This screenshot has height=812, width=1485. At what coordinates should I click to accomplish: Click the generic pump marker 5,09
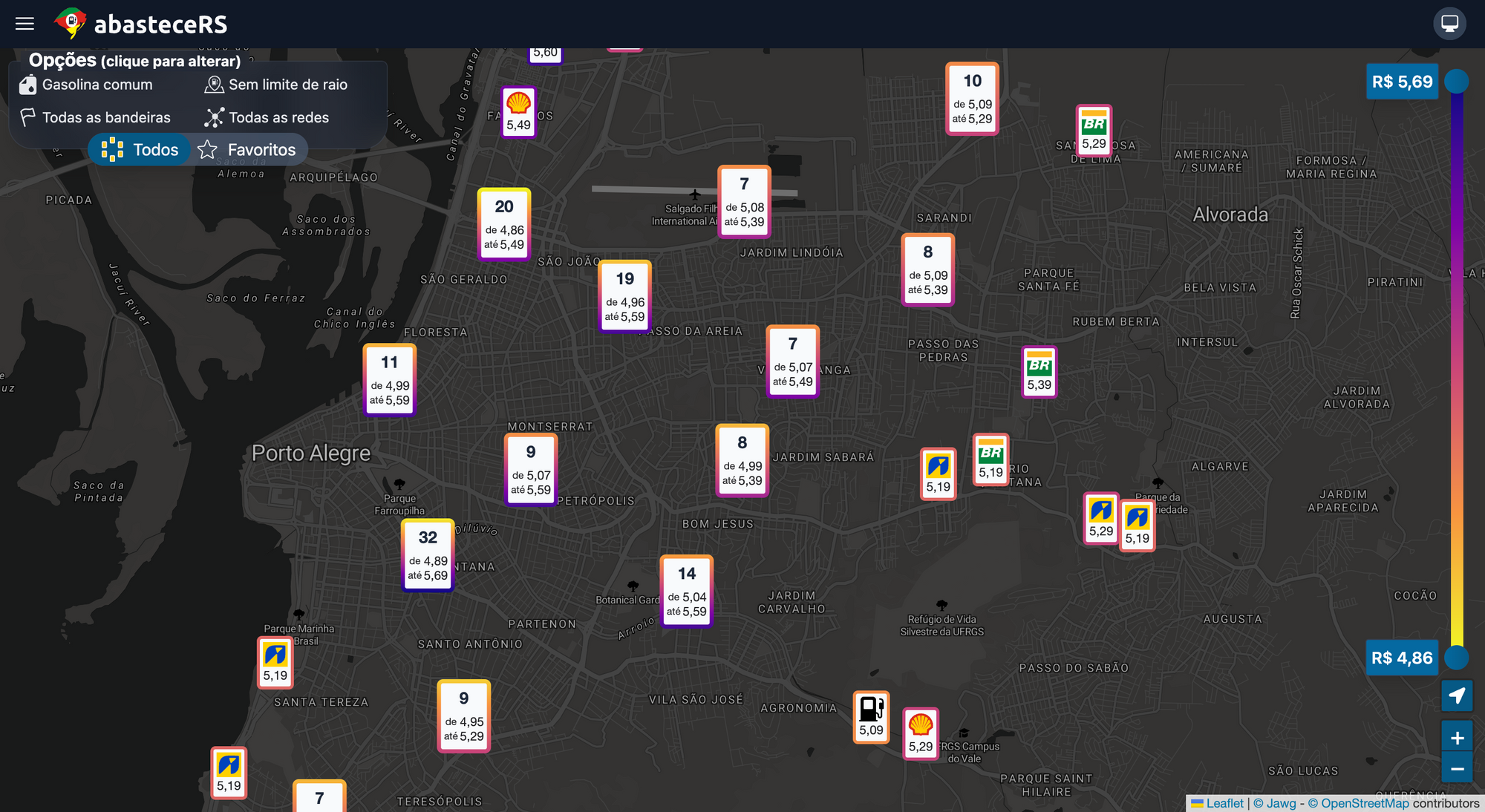tap(871, 717)
